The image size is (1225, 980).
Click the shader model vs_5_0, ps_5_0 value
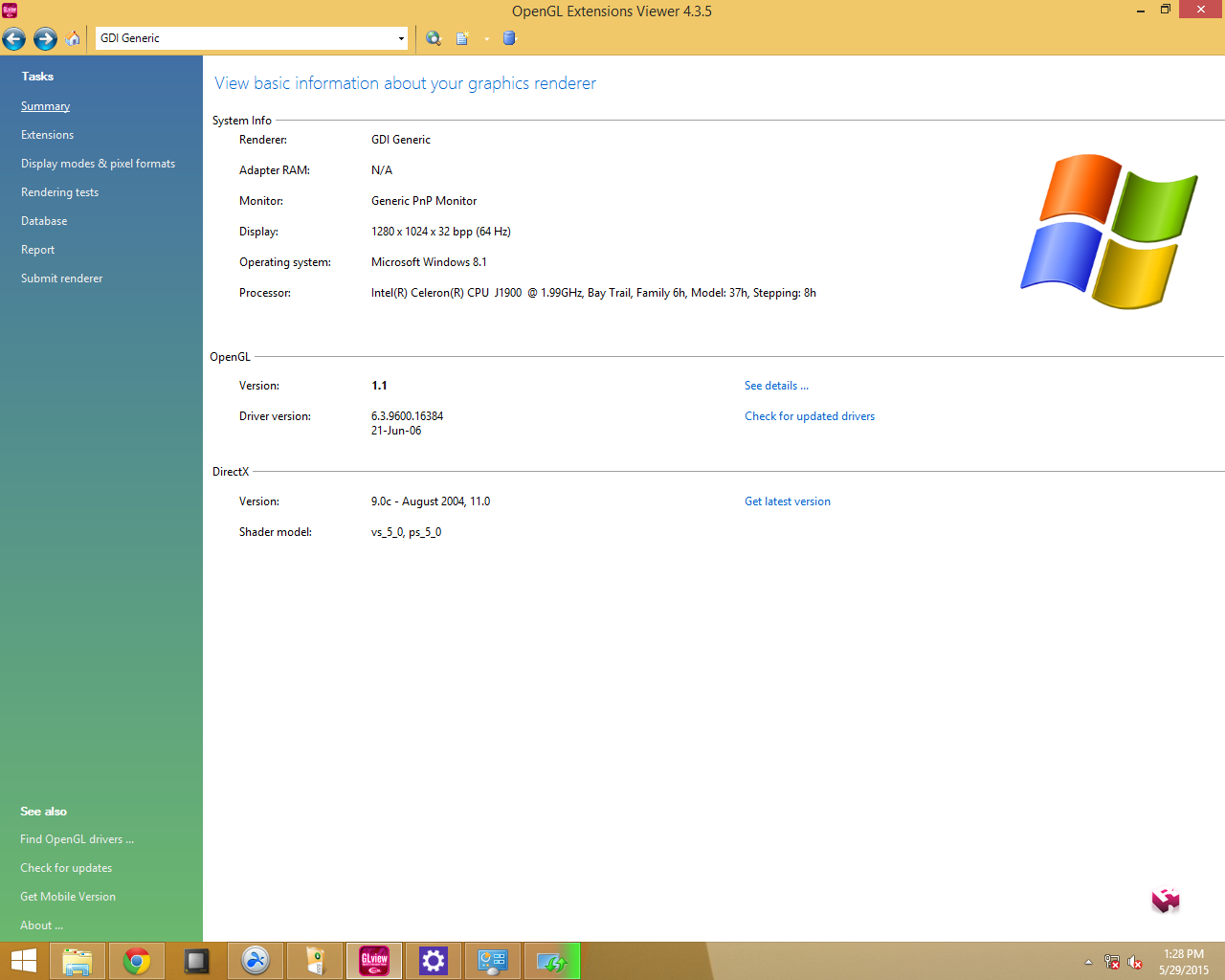click(x=406, y=532)
